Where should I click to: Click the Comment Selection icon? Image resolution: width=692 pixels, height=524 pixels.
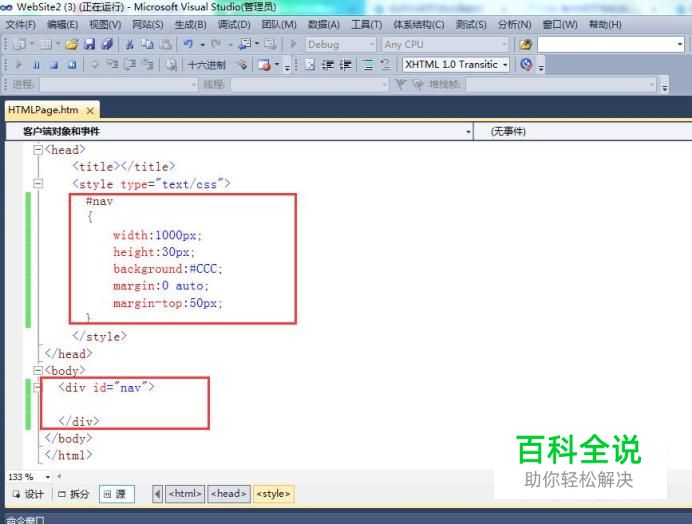coord(367,65)
